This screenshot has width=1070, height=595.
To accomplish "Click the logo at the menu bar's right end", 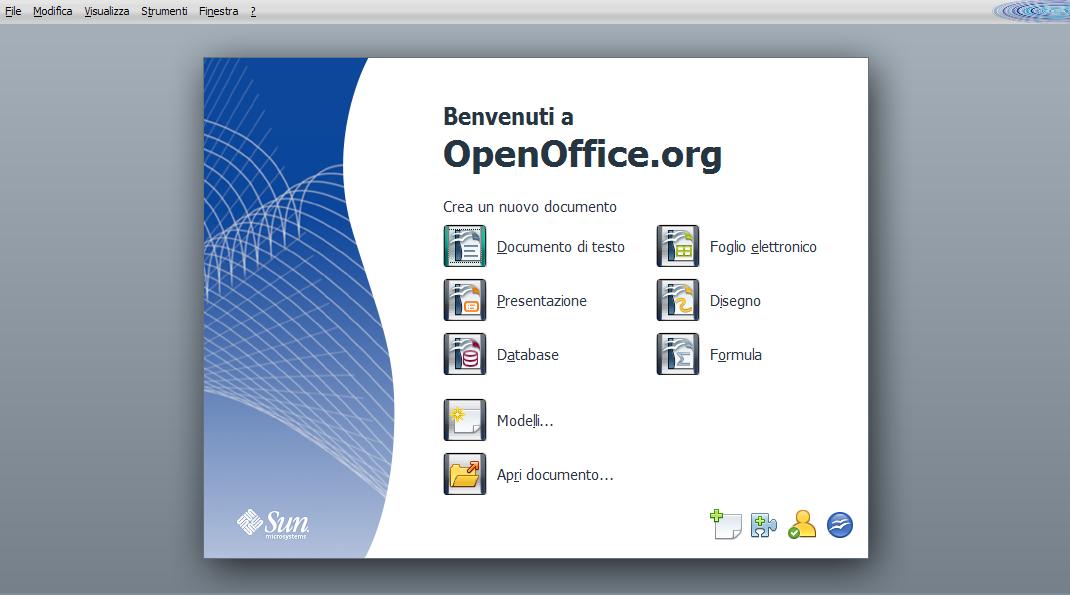I will pos(1030,11).
